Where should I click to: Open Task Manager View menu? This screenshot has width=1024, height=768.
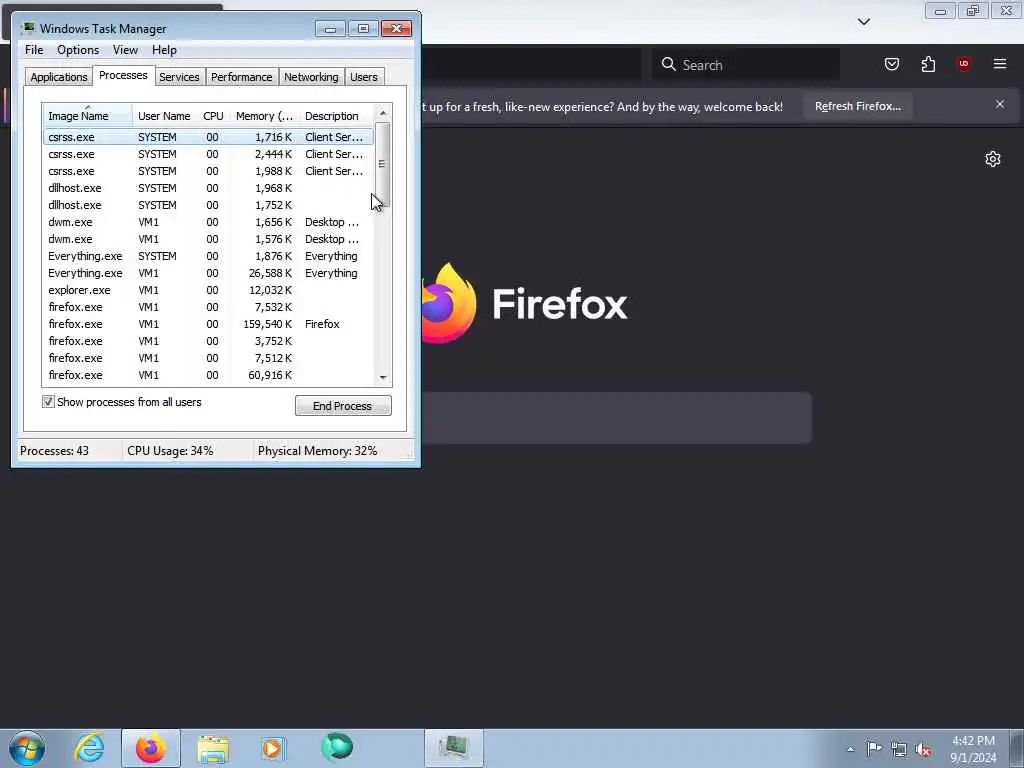[125, 50]
